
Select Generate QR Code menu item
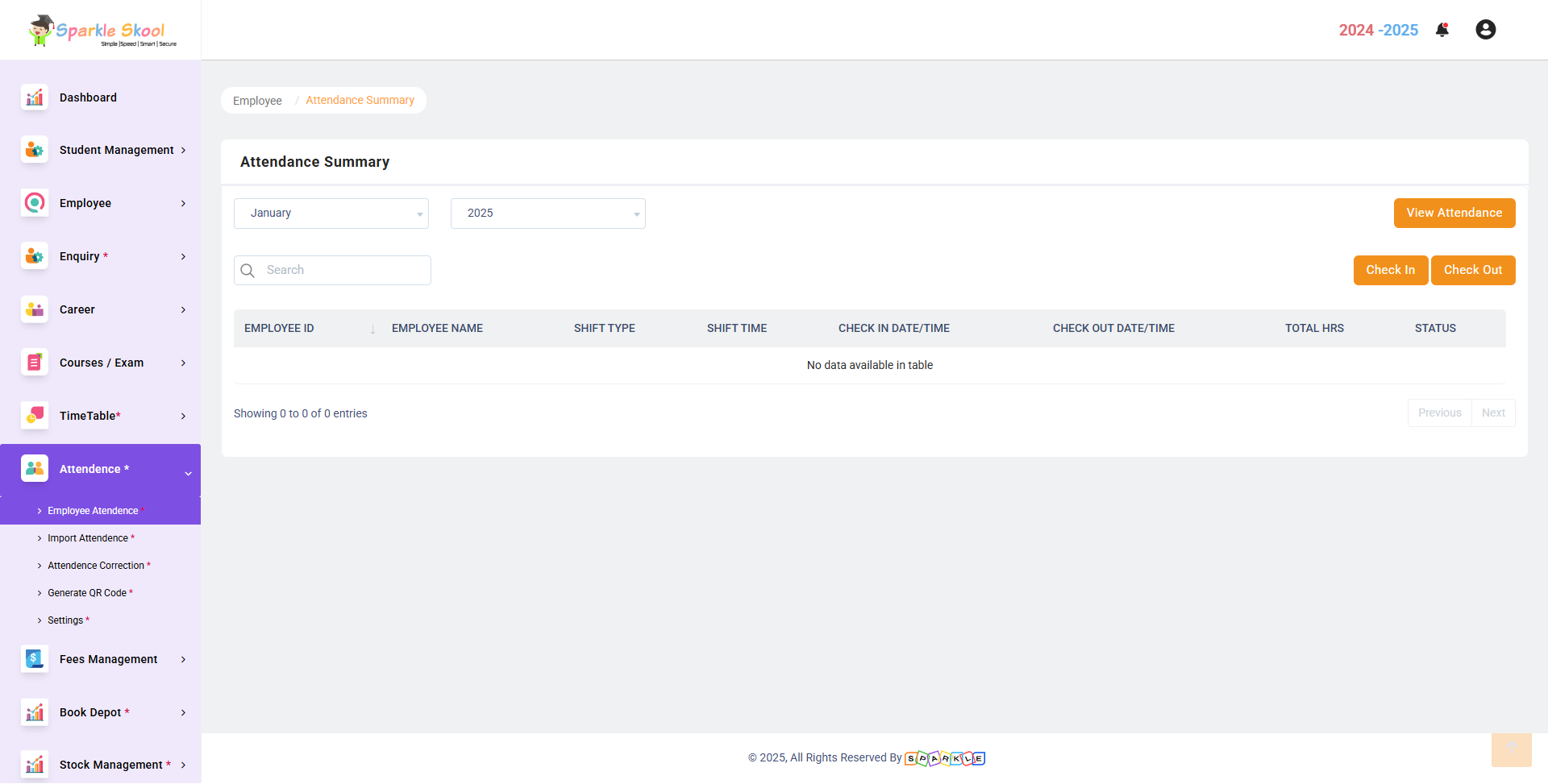pos(87,593)
